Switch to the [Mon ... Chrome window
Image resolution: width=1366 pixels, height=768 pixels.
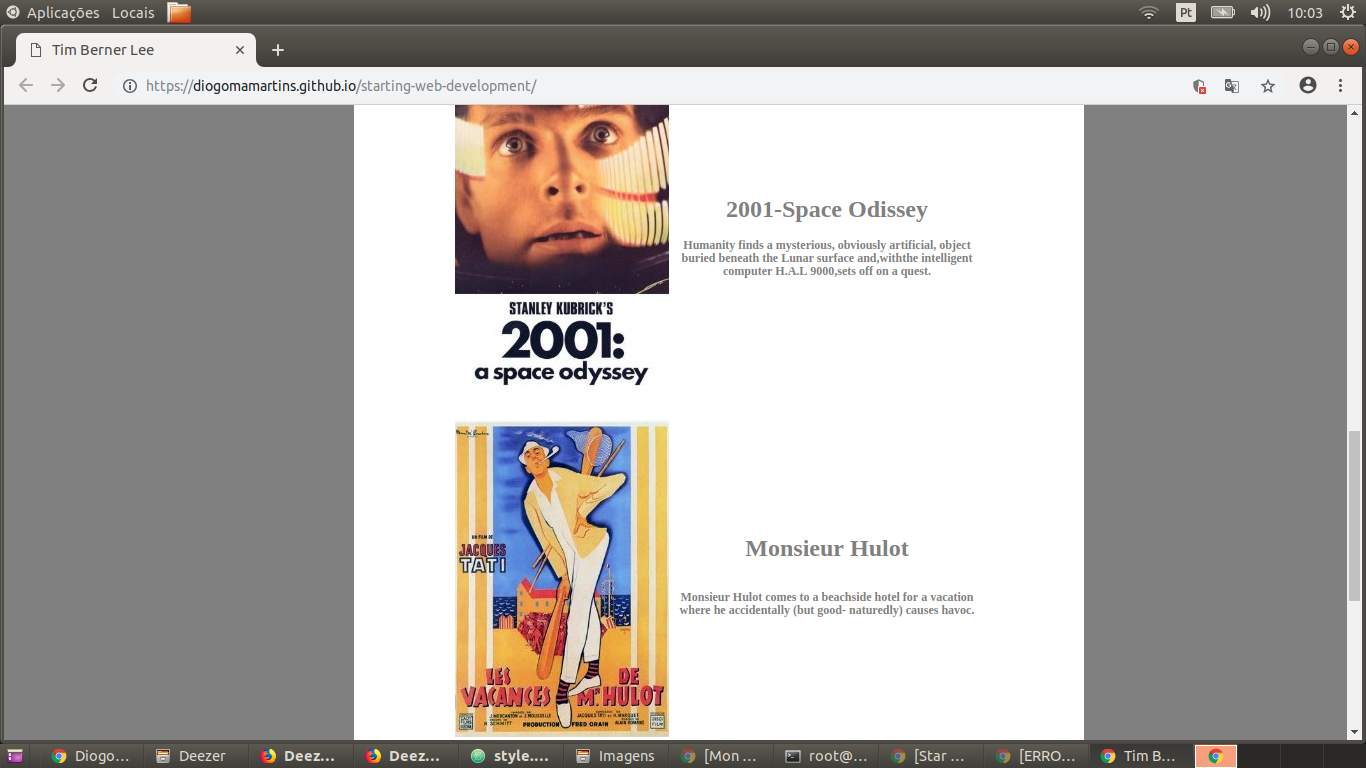[720, 756]
